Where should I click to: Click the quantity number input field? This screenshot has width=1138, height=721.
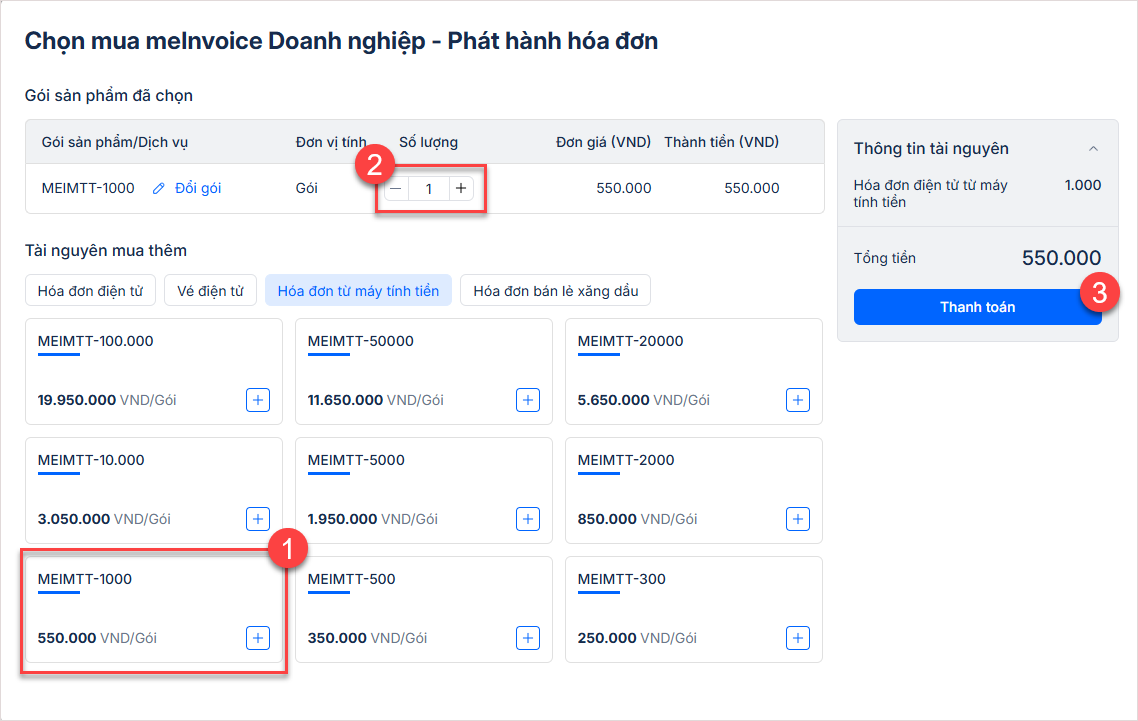click(x=429, y=188)
